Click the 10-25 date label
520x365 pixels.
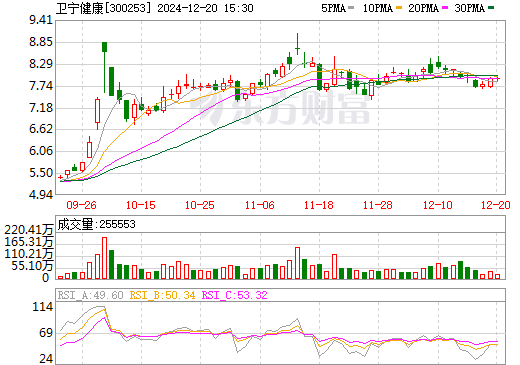(x=200, y=205)
